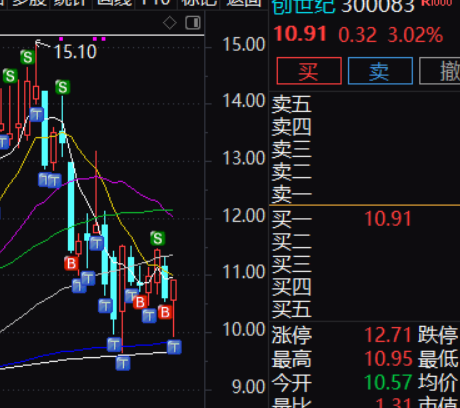Click the topmost green S sell marker
This screenshot has width=460, height=408.
click(x=27, y=57)
